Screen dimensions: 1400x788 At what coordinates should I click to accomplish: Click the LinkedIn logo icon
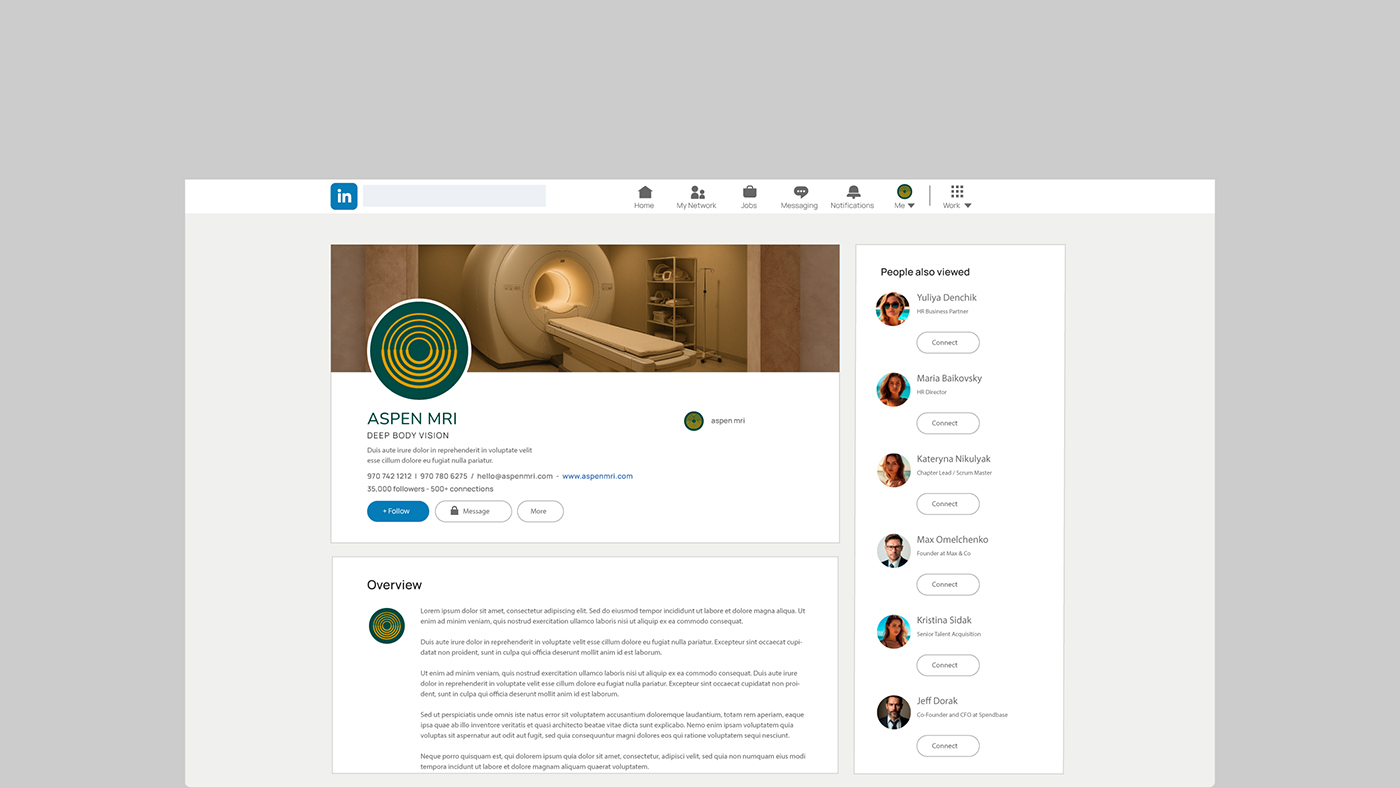(344, 196)
